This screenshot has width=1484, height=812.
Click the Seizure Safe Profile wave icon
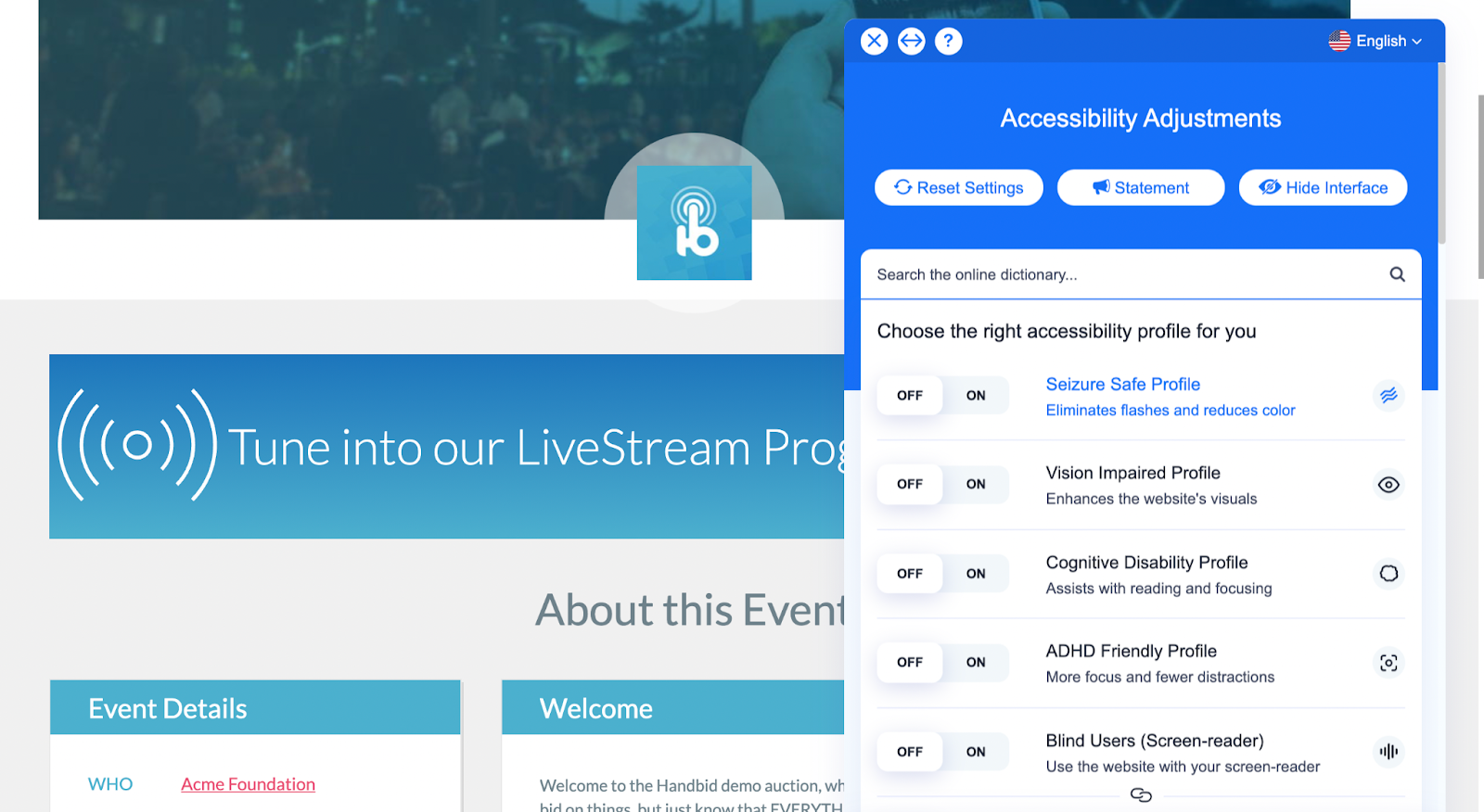click(1388, 396)
